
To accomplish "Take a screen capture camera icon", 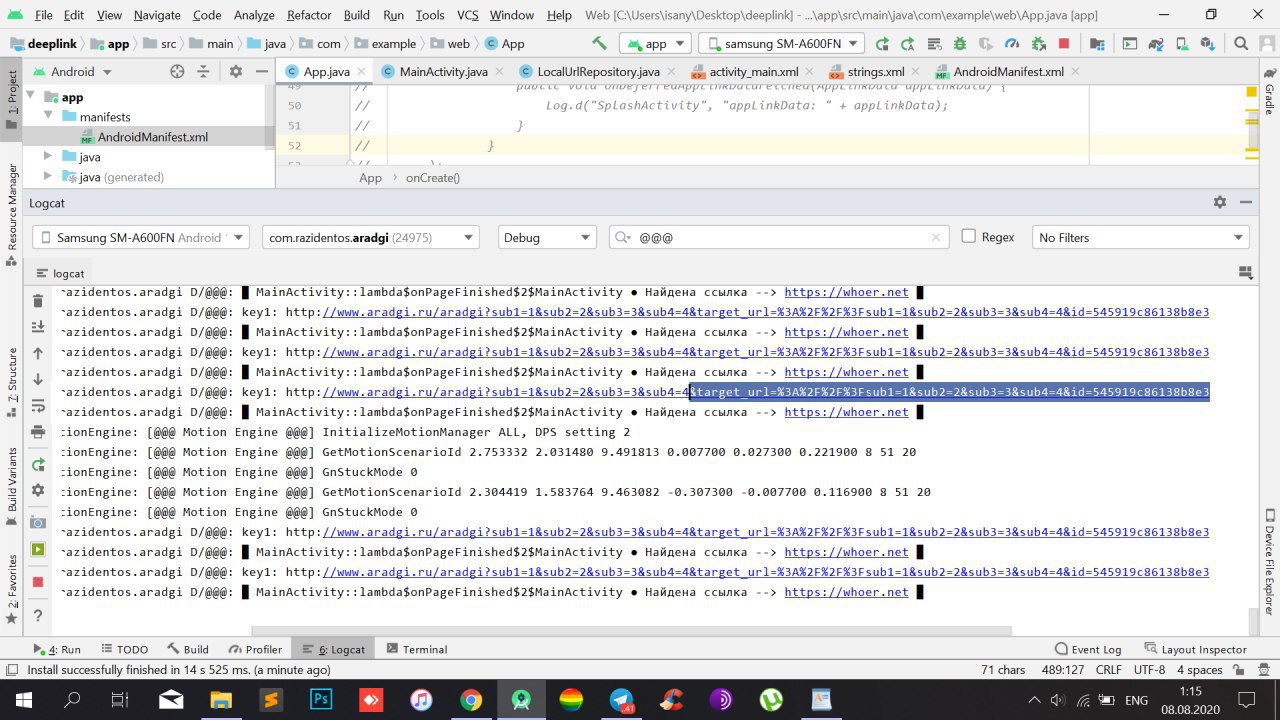I will tap(38, 523).
